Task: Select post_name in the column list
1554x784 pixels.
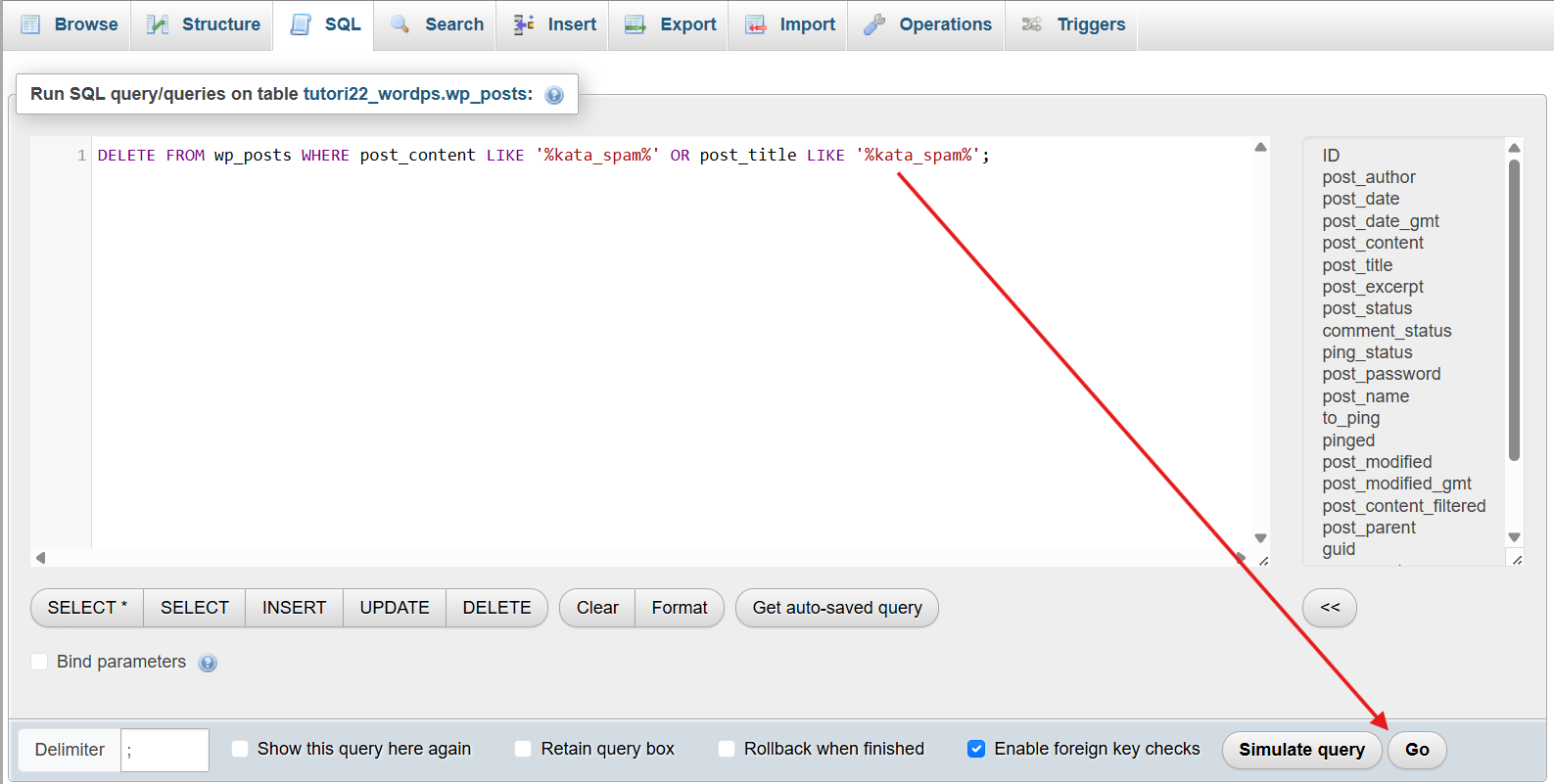Action: click(1366, 396)
